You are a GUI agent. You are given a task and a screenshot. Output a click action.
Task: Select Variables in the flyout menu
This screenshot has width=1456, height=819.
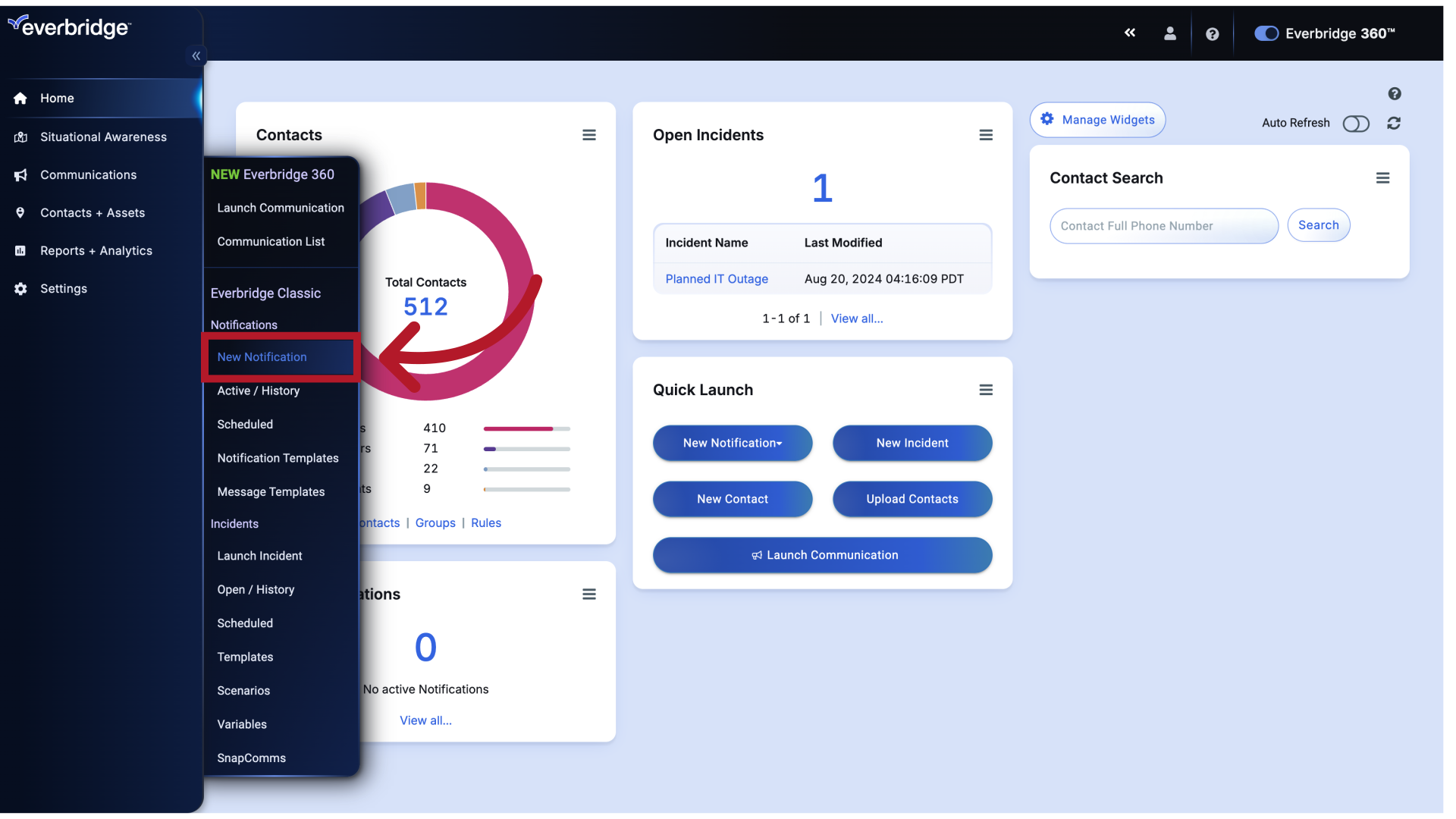242,725
